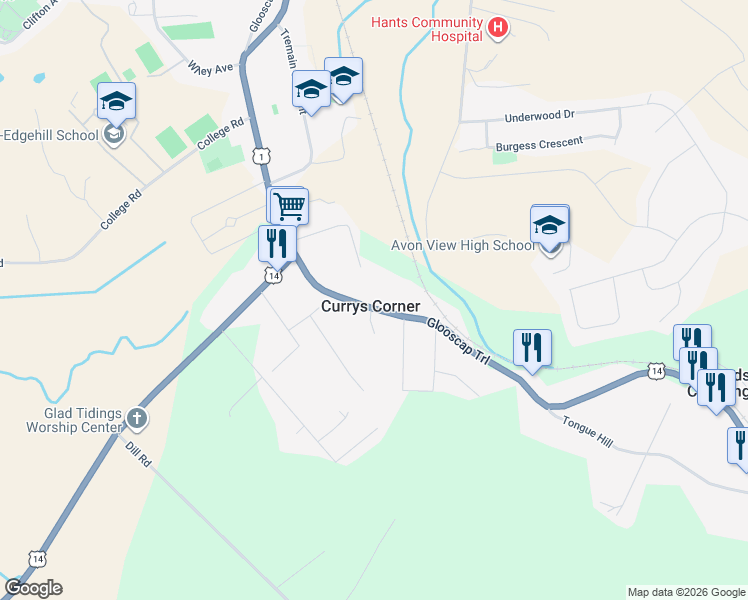Select the shopping cart marker on Route 1
The height and width of the screenshot is (600, 748).
pyautogui.click(x=290, y=206)
